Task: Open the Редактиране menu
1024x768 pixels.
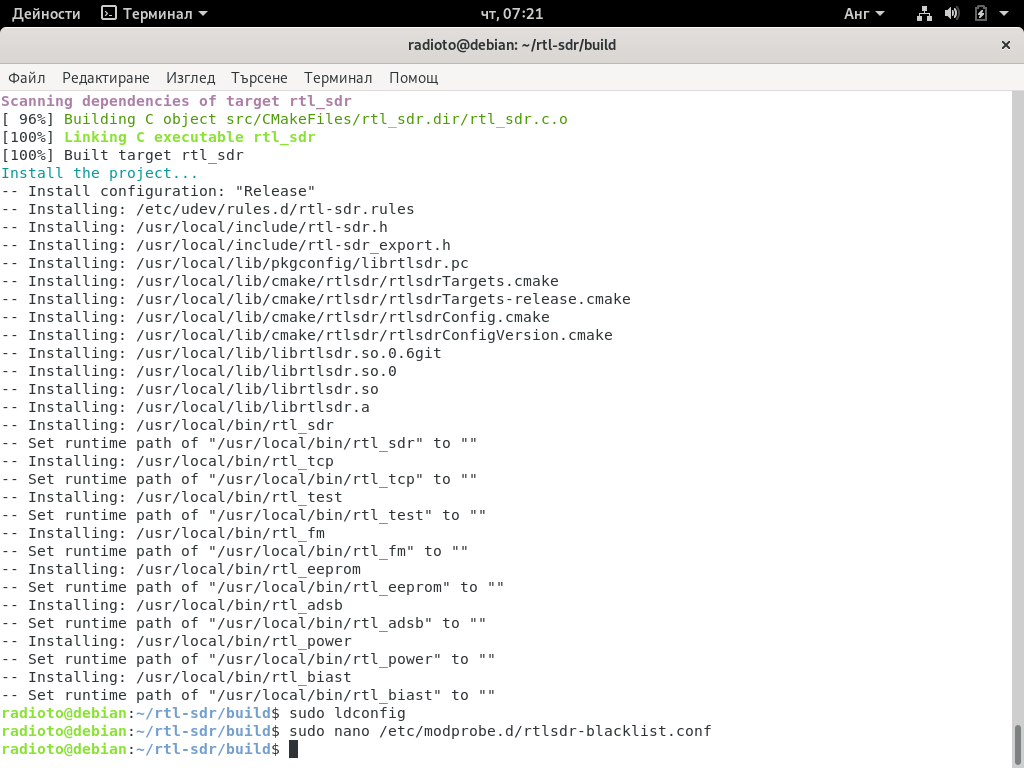Action: tap(106, 78)
